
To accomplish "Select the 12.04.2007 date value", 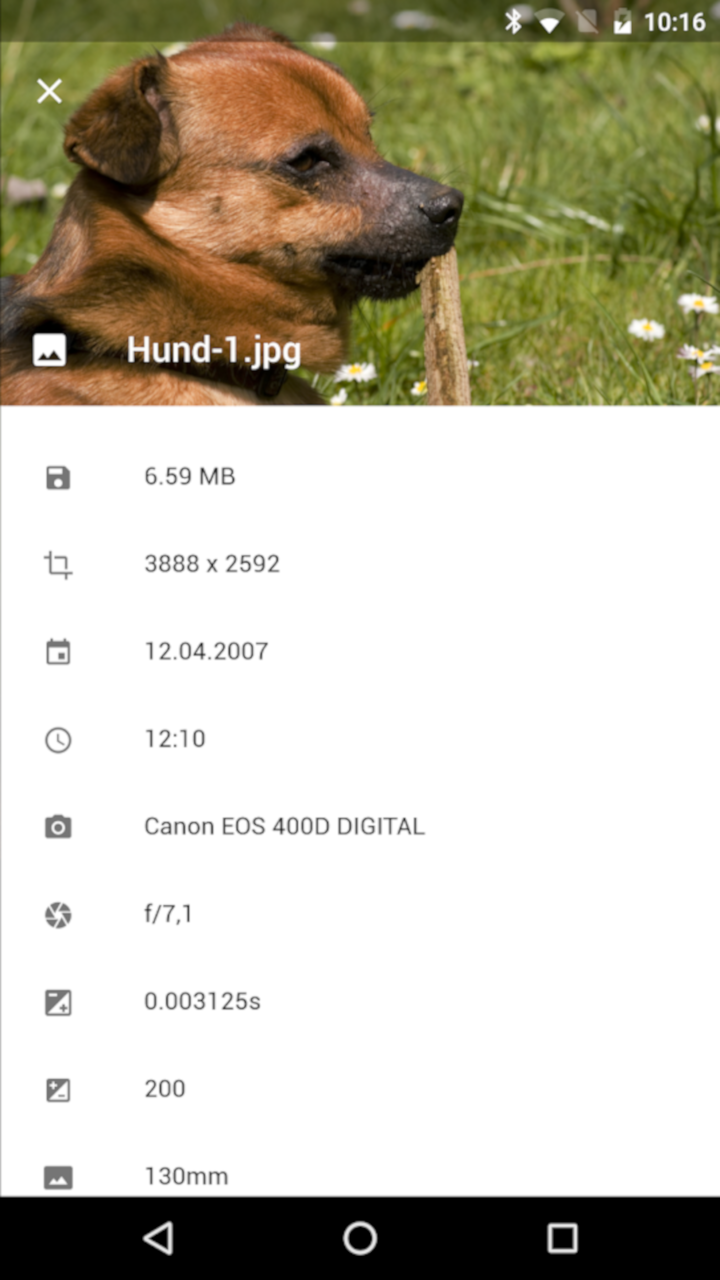I will [x=206, y=652].
